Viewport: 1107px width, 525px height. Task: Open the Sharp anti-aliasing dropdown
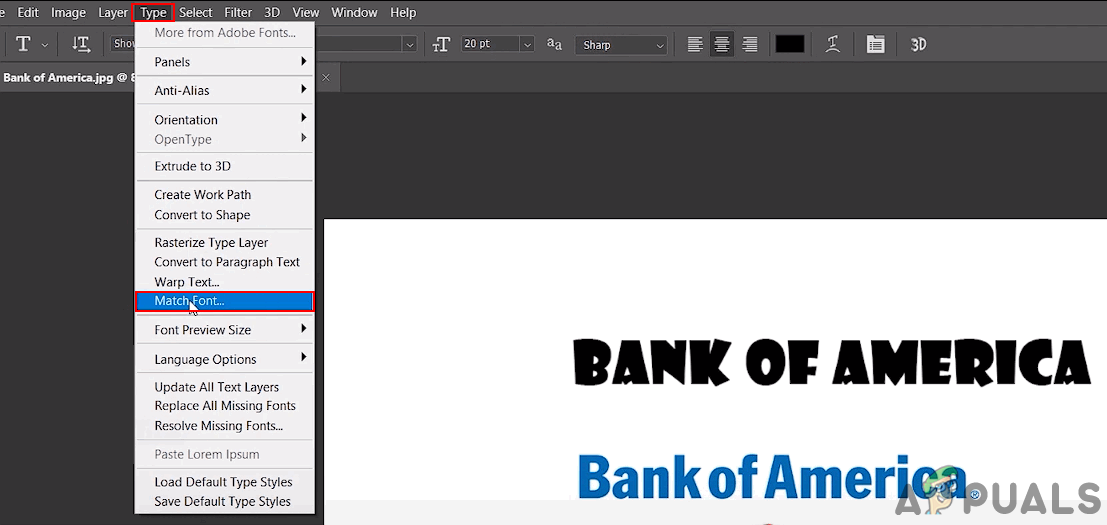pyautogui.click(x=621, y=44)
